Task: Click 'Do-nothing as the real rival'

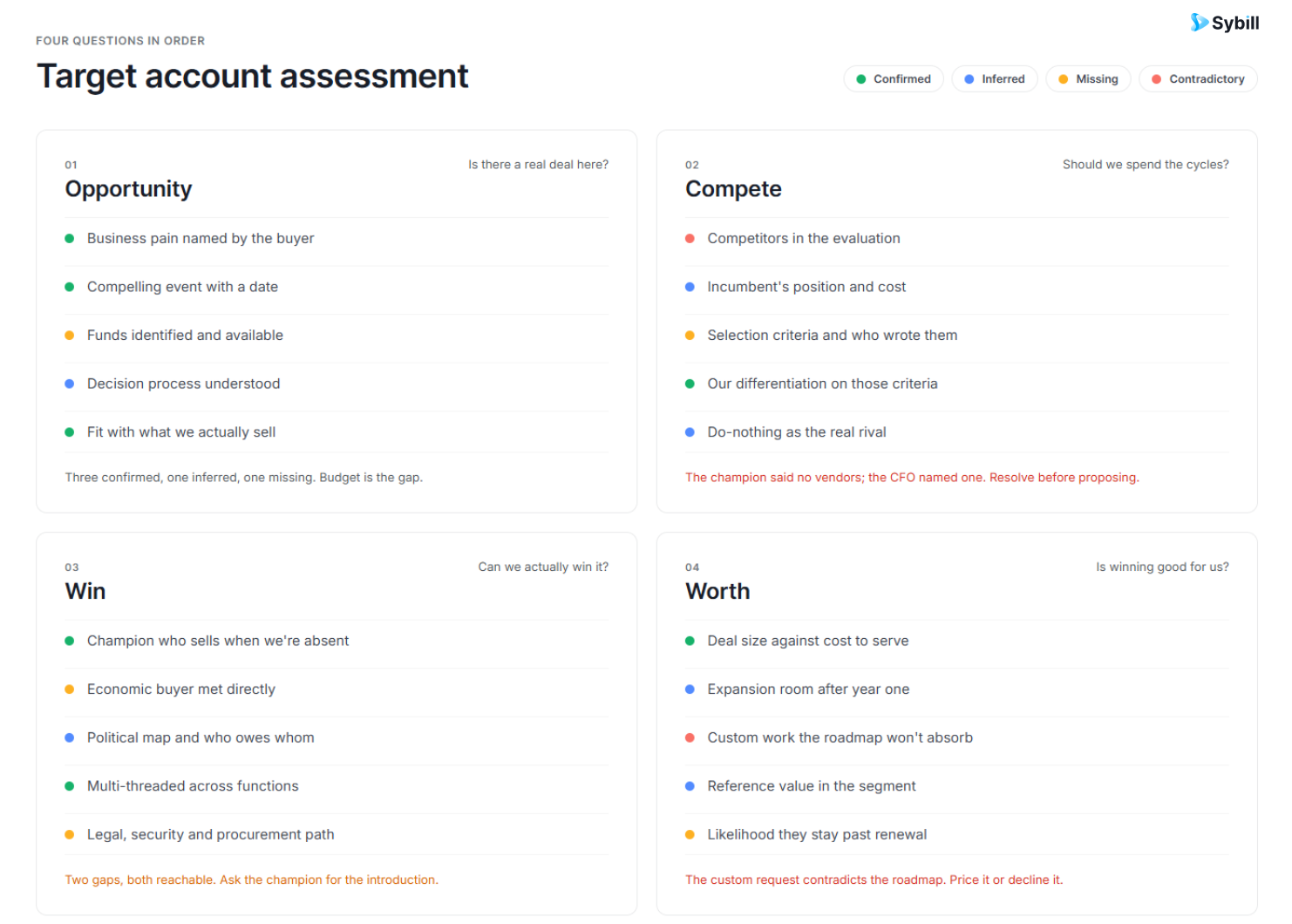Action: (797, 432)
